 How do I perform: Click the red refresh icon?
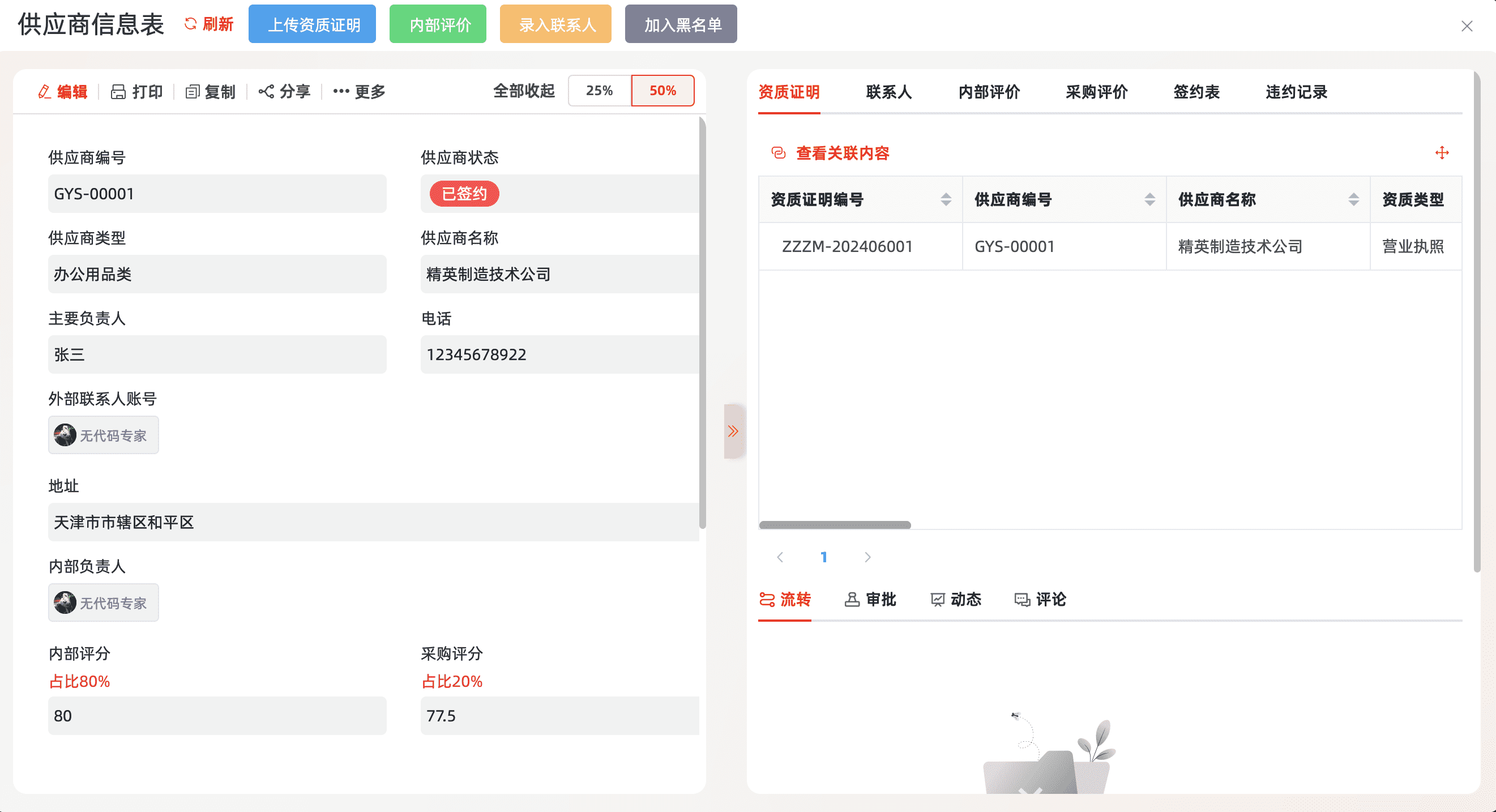190,24
